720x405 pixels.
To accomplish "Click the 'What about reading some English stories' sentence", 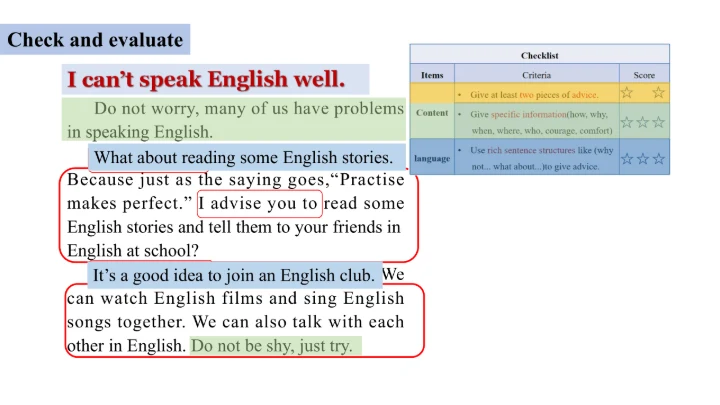I will [243, 158].
